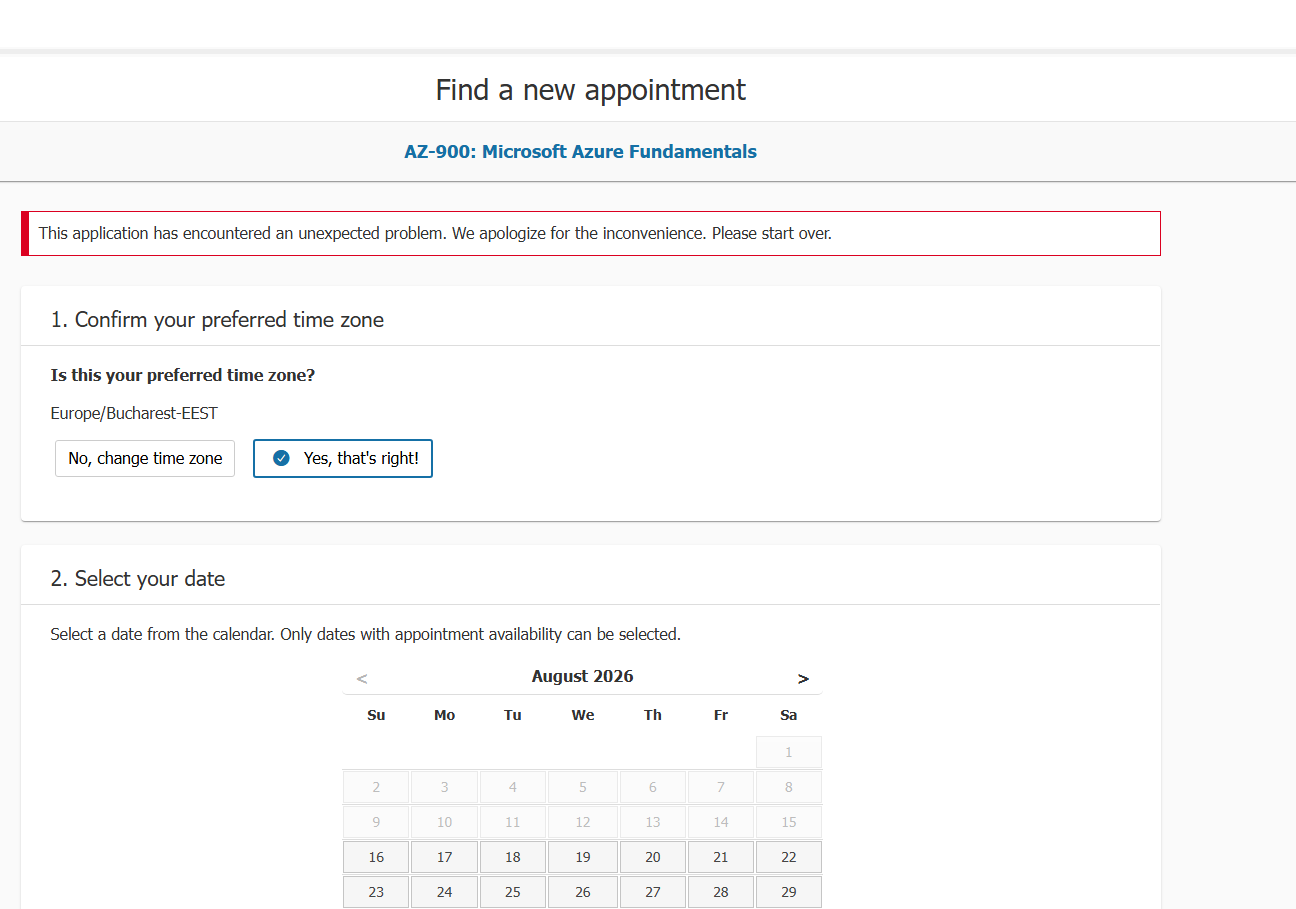Go to next month in calendar
Screen dimensions: 1296x909
(803, 678)
